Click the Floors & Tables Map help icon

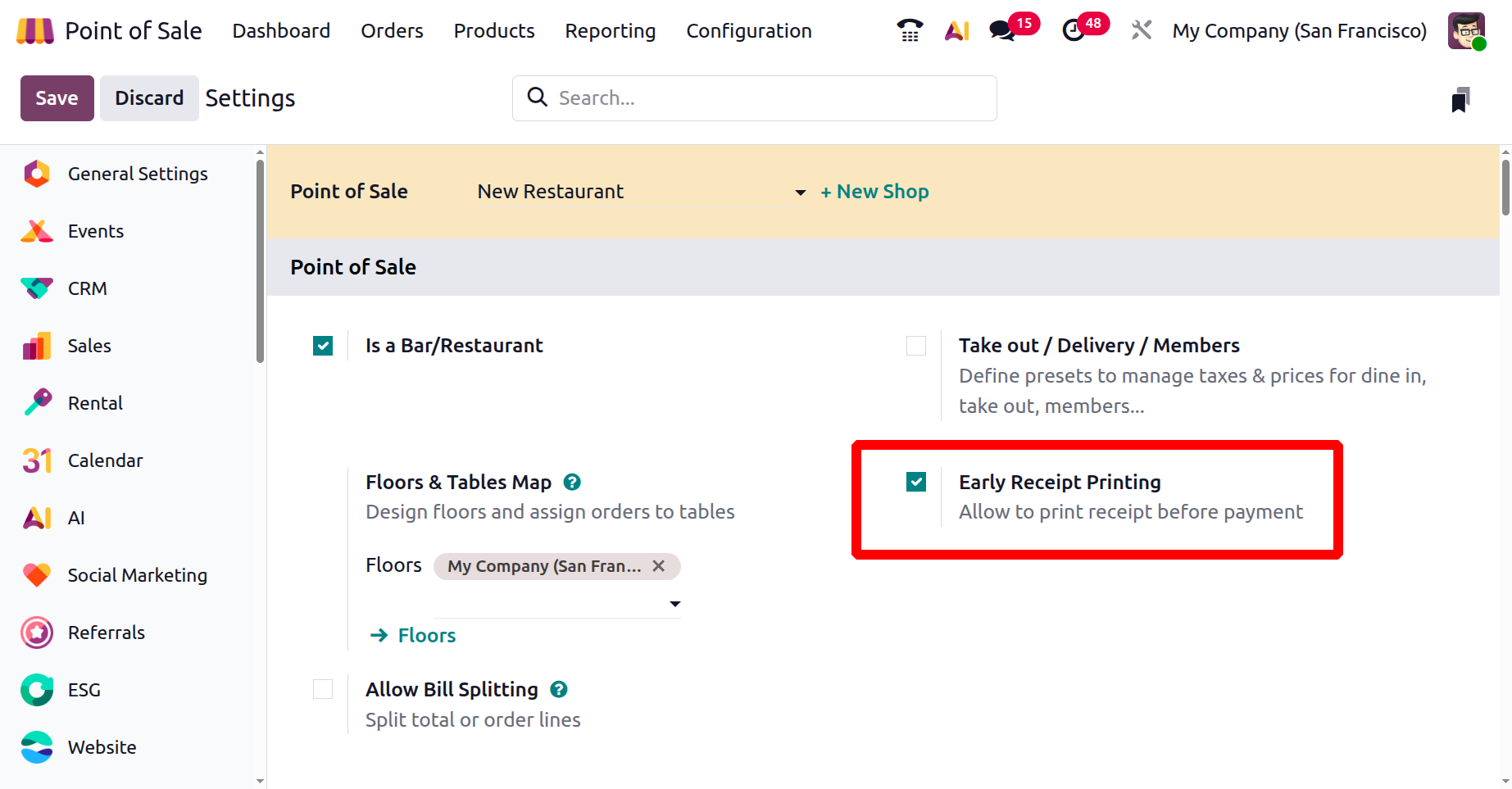(x=572, y=483)
